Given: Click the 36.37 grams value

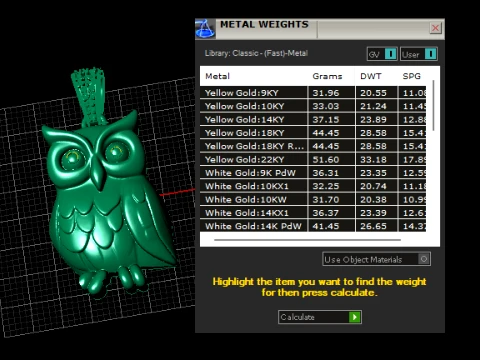Looking at the screenshot, I should pos(326,213).
